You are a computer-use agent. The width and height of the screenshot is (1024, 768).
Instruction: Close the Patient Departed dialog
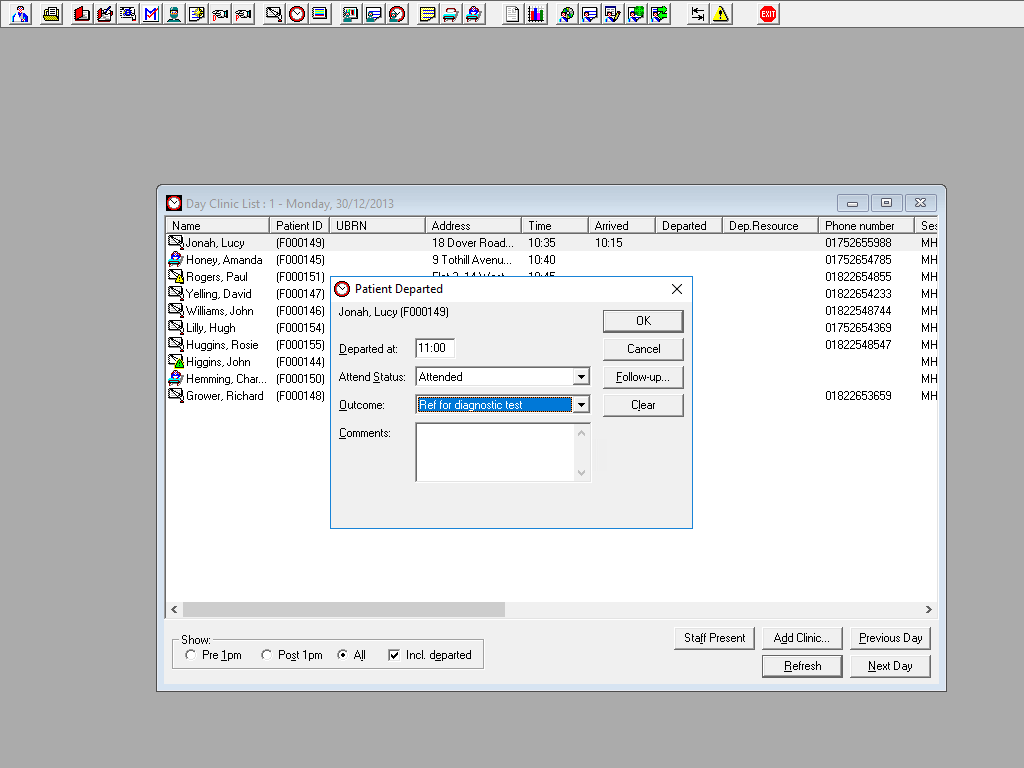(677, 289)
